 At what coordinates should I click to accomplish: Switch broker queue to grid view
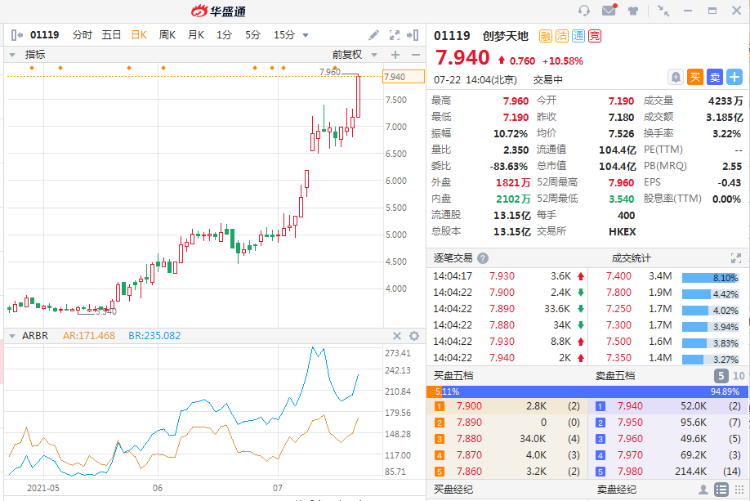pos(739,490)
